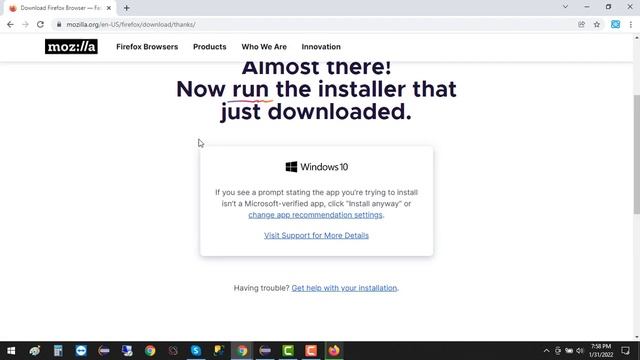Click the browser forward arrow

click(x=25, y=24)
